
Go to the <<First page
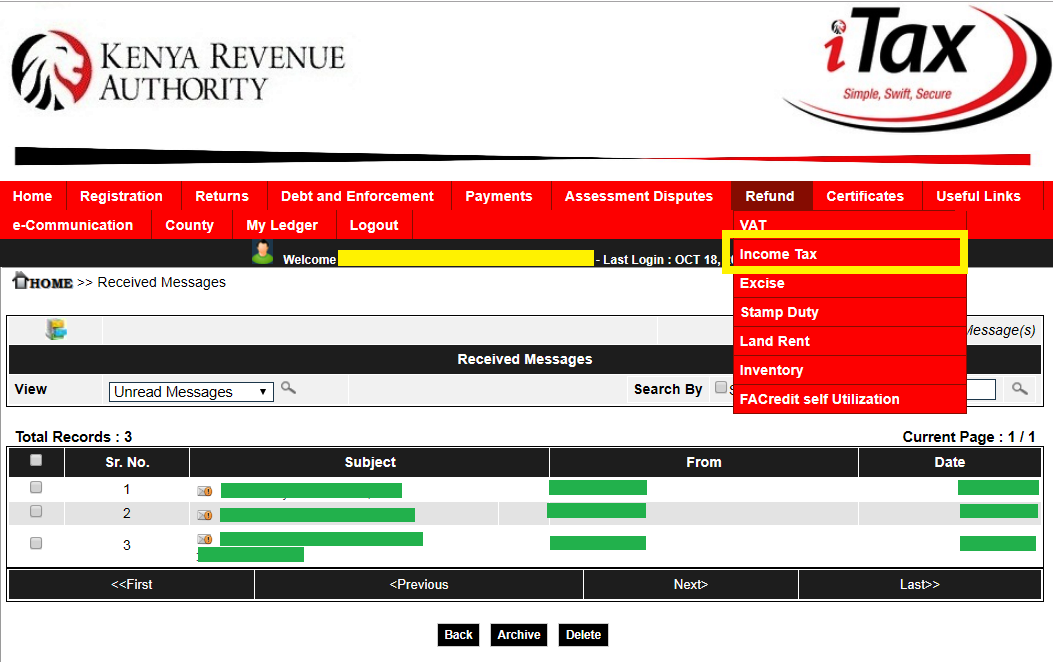[x=132, y=584]
